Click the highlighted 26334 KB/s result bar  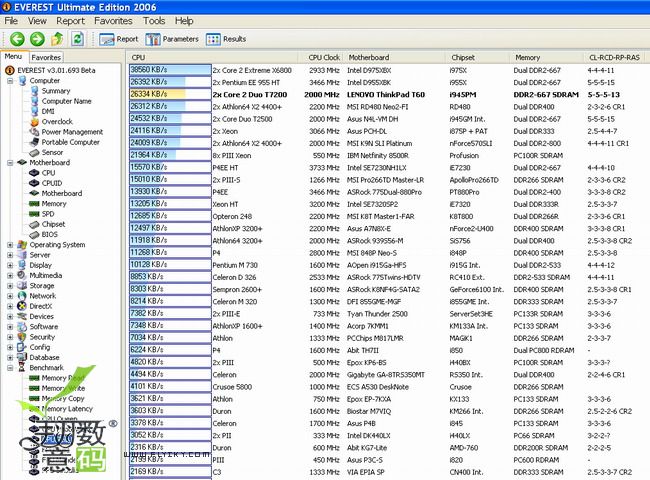pos(170,94)
